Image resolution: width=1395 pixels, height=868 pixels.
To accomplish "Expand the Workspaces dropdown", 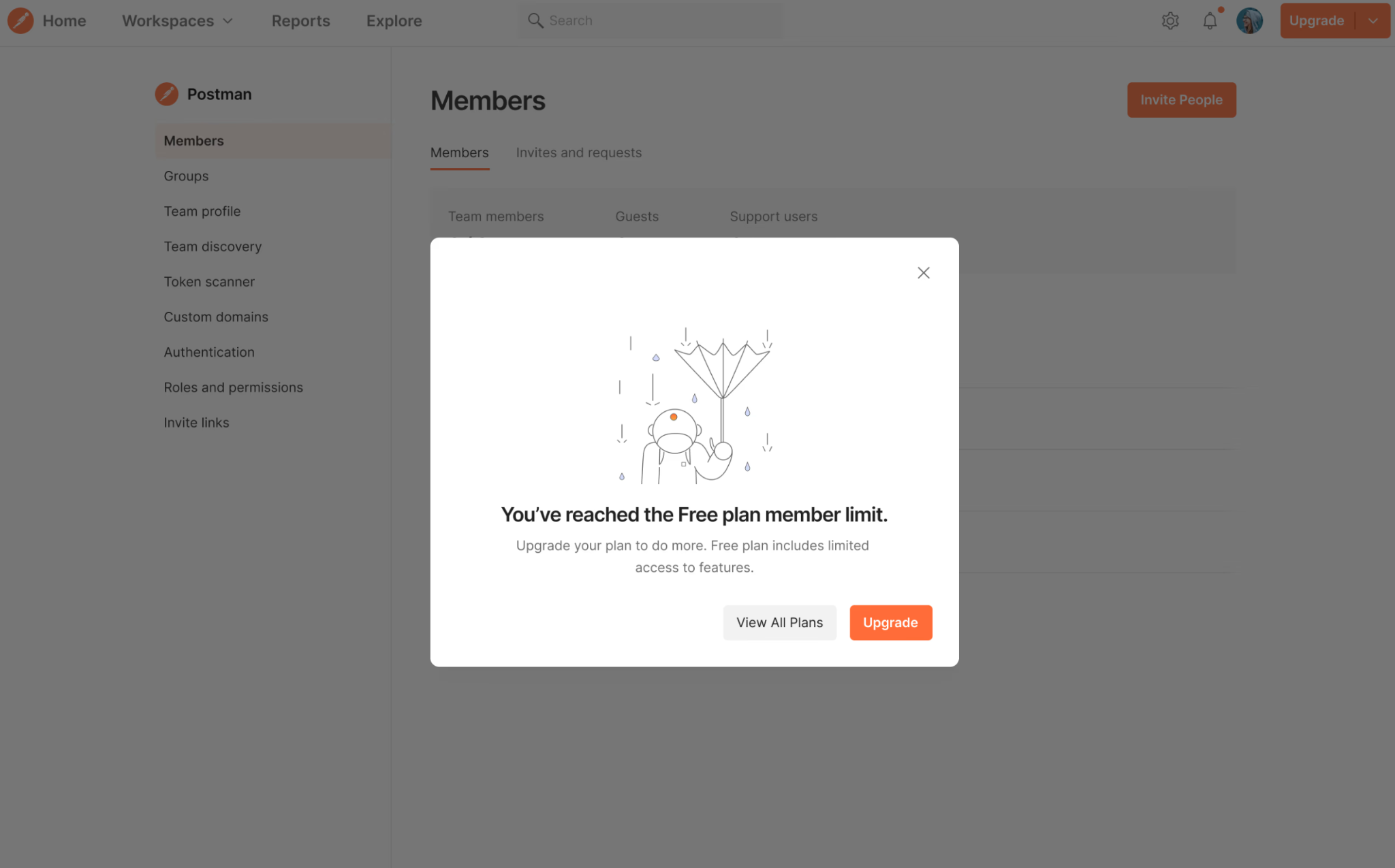I will pos(177,20).
